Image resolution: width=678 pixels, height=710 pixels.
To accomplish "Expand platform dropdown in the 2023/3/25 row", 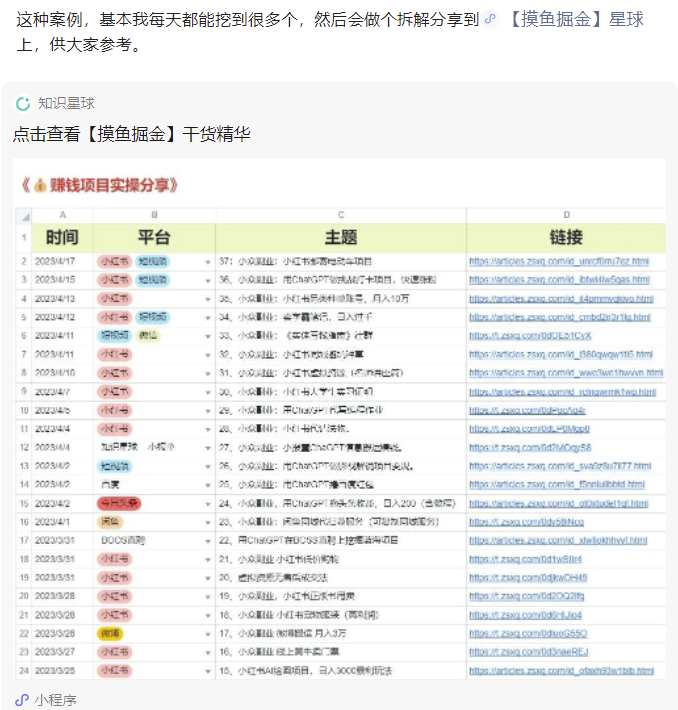I will point(208,671).
